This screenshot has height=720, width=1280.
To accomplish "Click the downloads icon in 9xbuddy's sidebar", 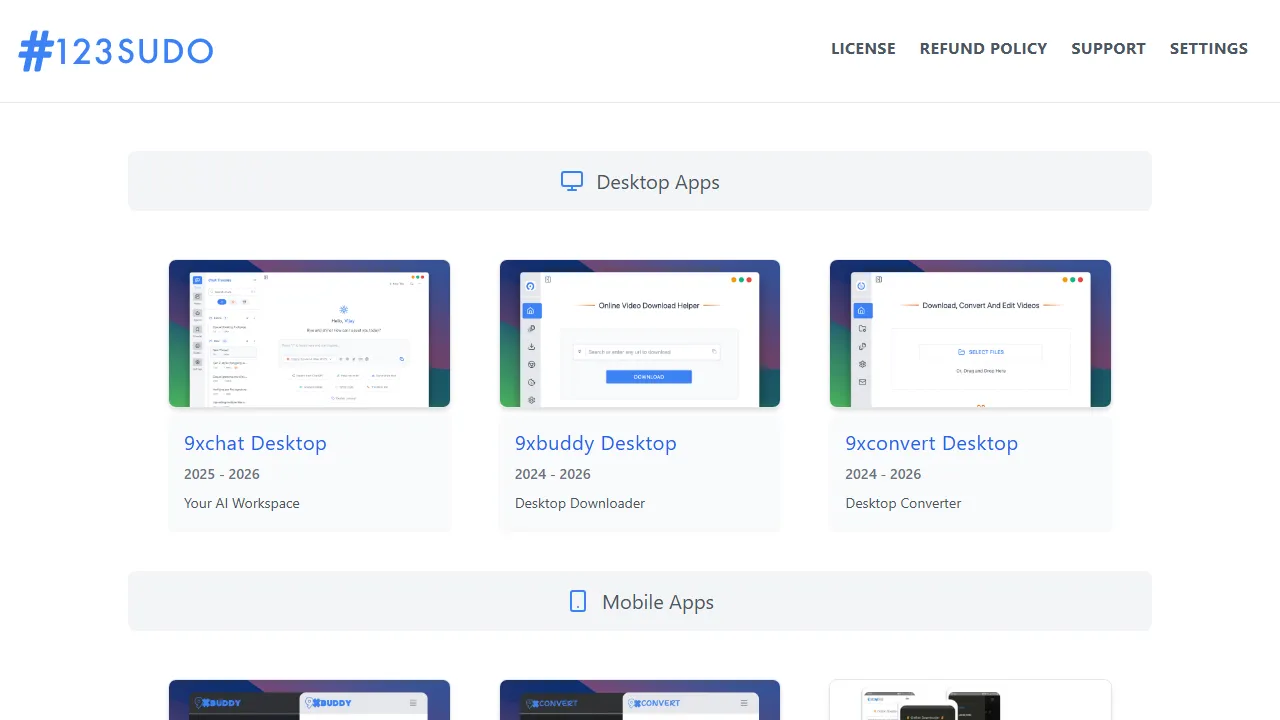I will tap(532, 347).
